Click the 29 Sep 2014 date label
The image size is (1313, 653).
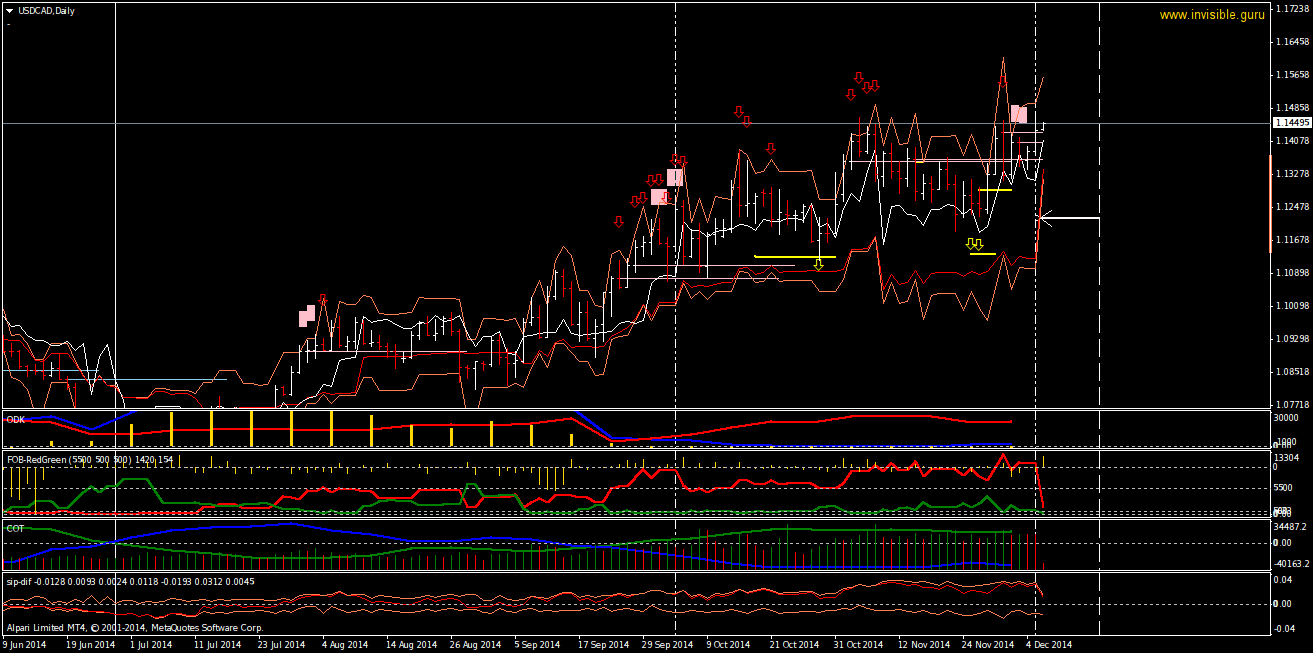click(668, 645)
